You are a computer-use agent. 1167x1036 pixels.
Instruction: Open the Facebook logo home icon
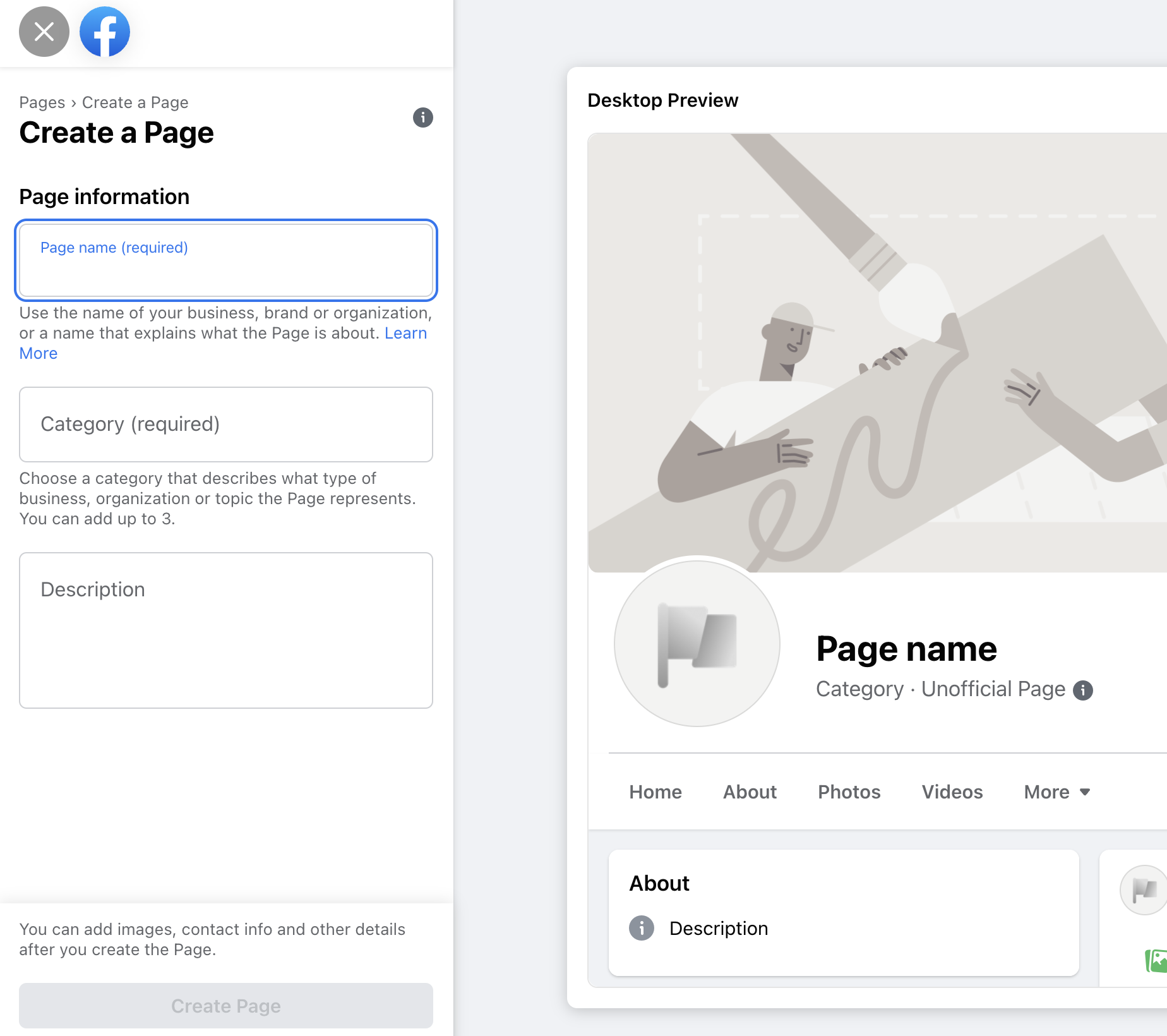(105, 32)
